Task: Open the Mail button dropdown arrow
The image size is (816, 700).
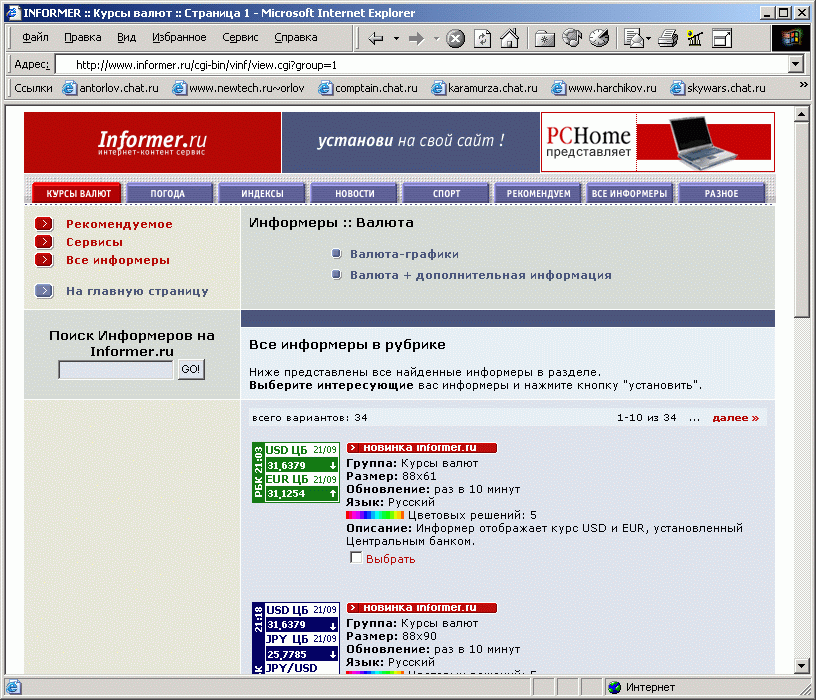Action: coord(648,38)
